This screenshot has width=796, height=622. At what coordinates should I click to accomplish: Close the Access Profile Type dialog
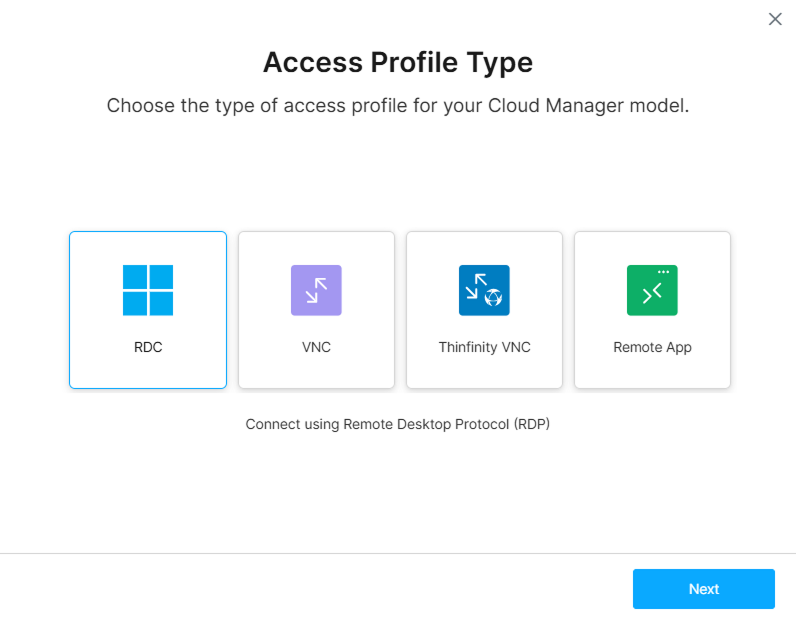pos(775,19)
